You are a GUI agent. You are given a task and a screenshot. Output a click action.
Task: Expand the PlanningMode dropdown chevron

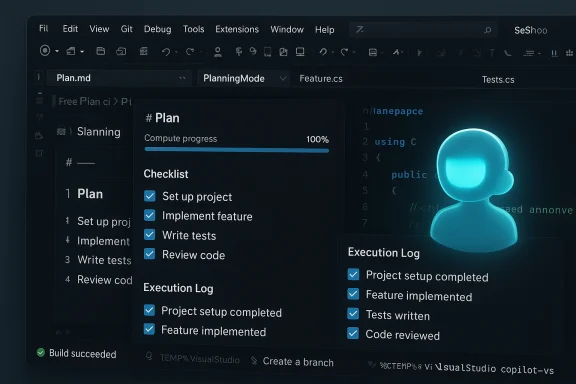[283, 78]
